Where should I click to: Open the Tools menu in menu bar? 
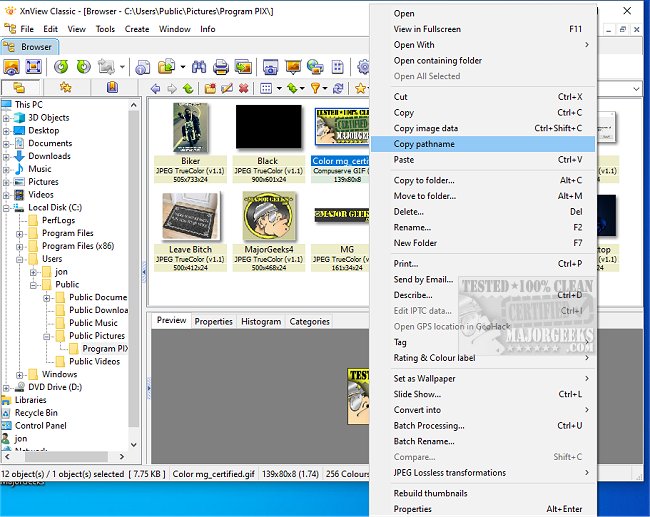pyautogui.click(x=105, y=29)
